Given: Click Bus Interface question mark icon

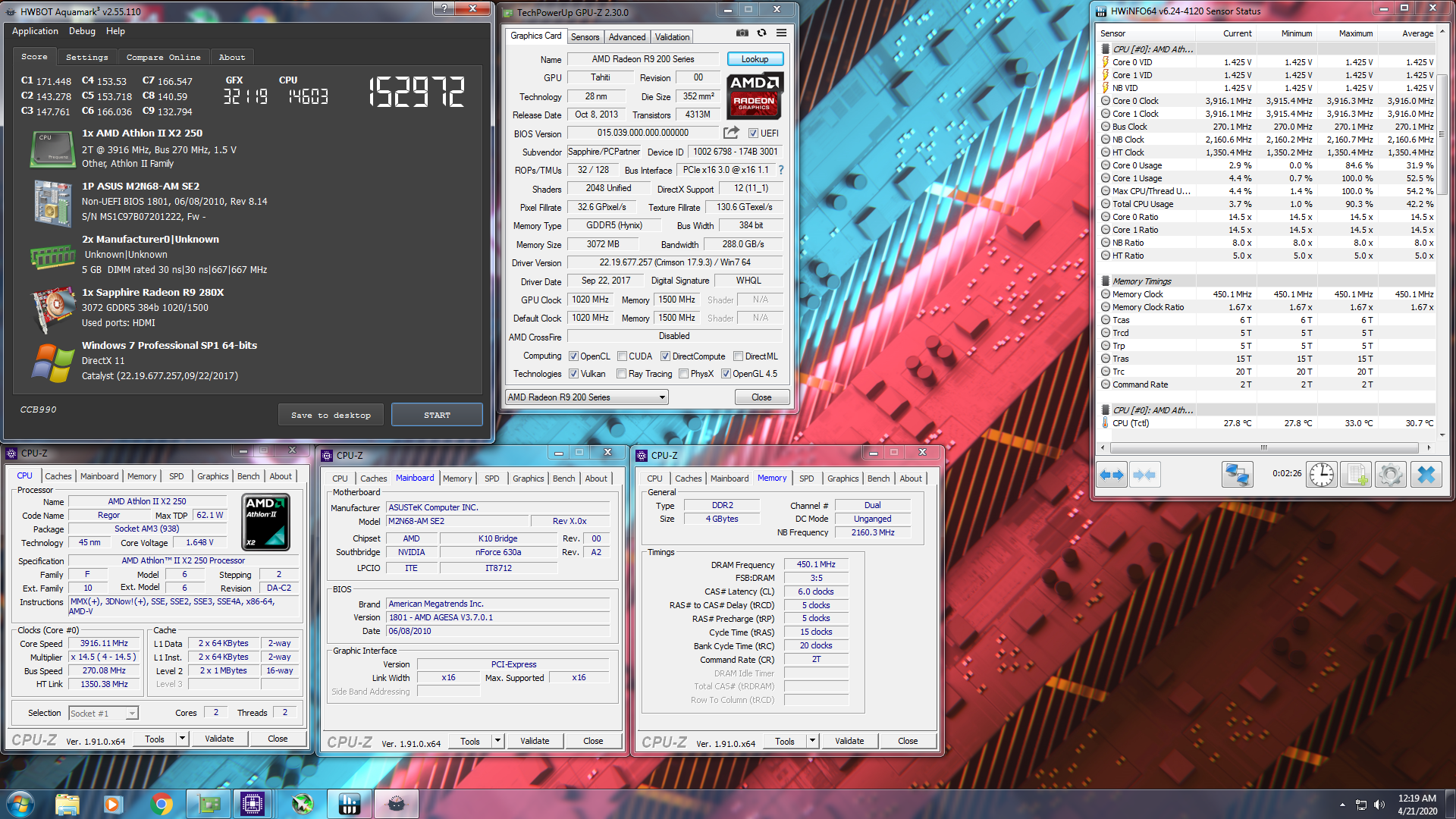Looking at the screenshot, I should (x=781, y=170).
